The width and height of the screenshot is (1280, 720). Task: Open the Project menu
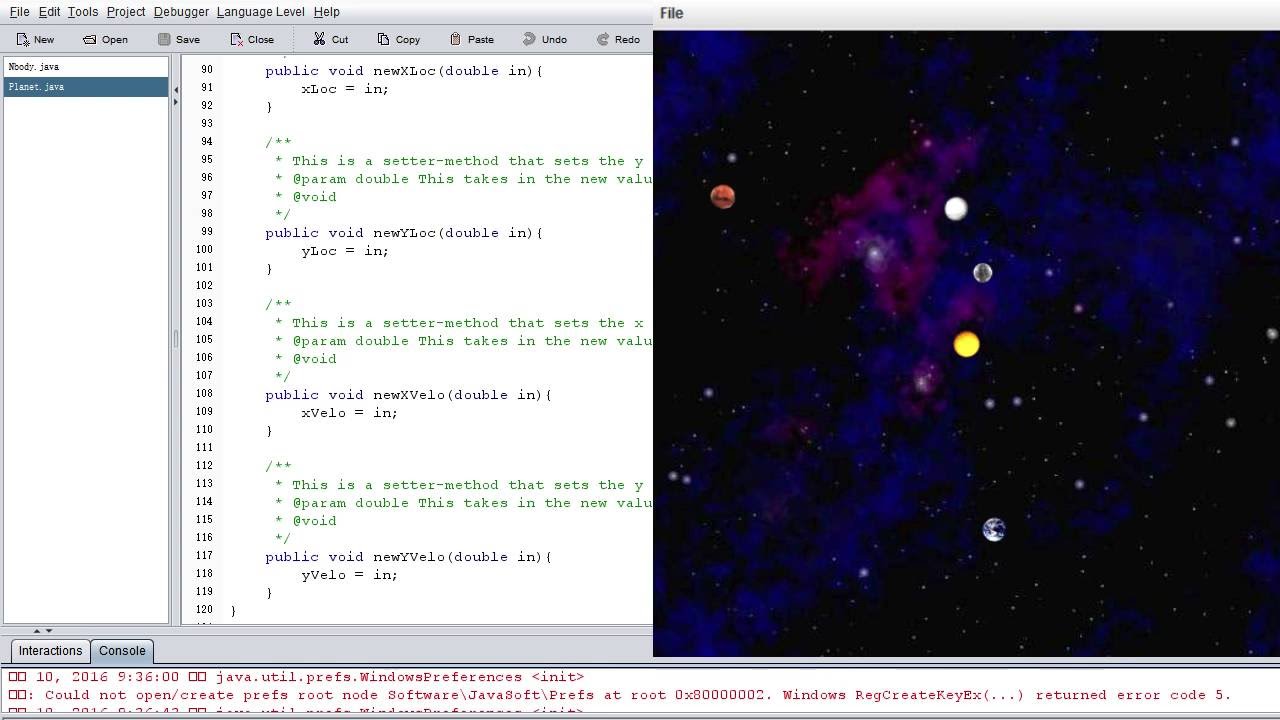126,12
